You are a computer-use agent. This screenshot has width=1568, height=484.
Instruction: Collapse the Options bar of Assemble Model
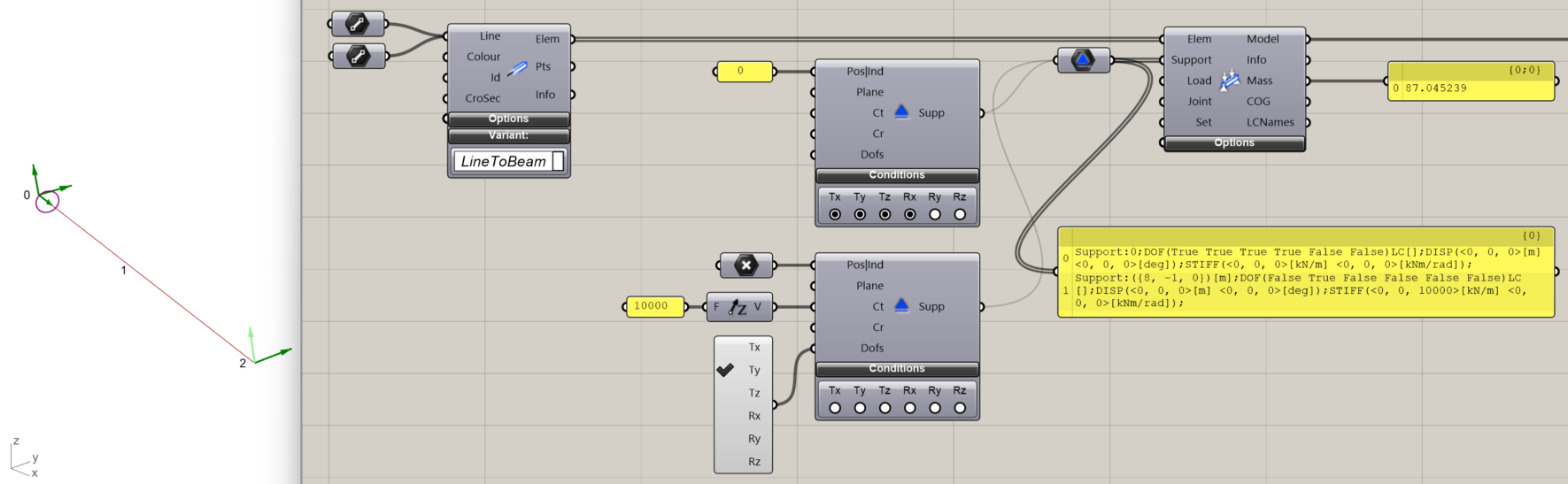coord(1234,142)
